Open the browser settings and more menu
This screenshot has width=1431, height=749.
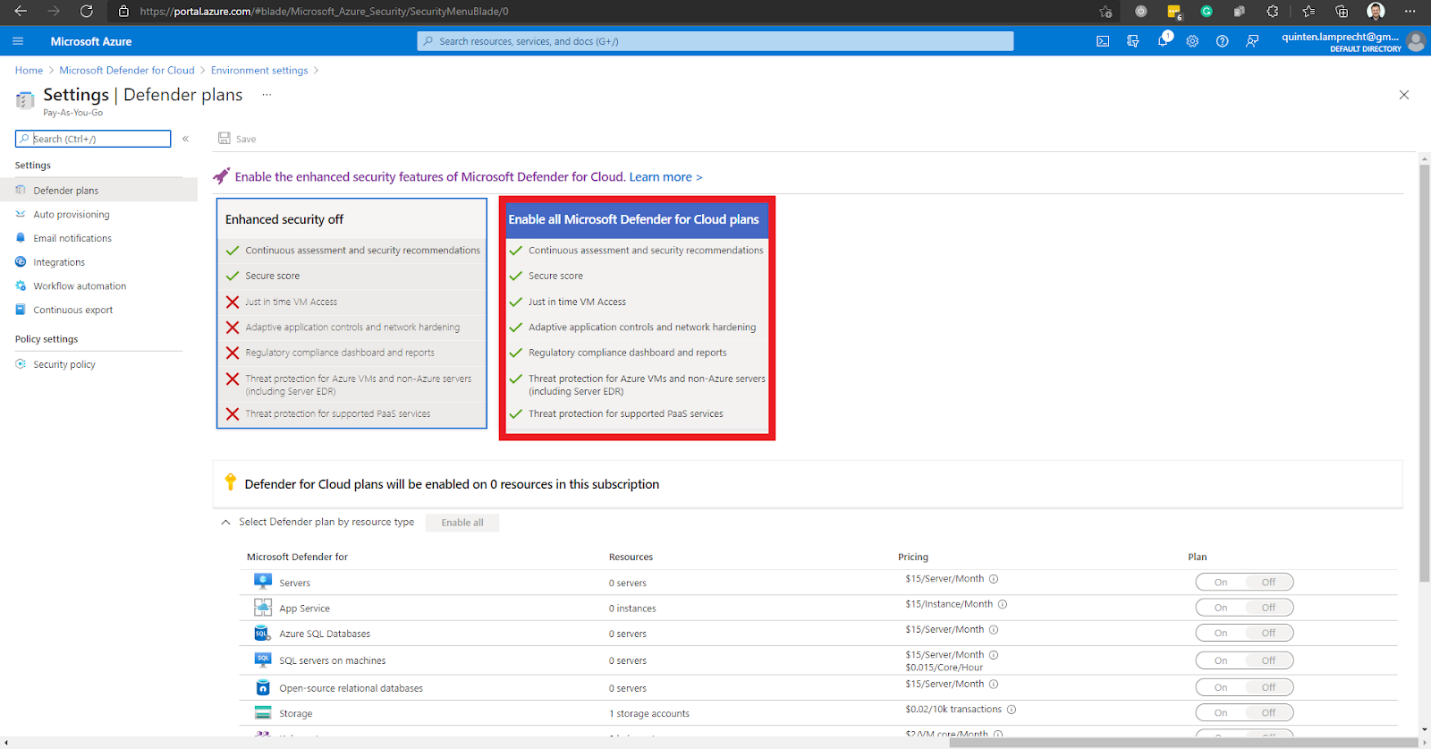tap(1411, 11)
